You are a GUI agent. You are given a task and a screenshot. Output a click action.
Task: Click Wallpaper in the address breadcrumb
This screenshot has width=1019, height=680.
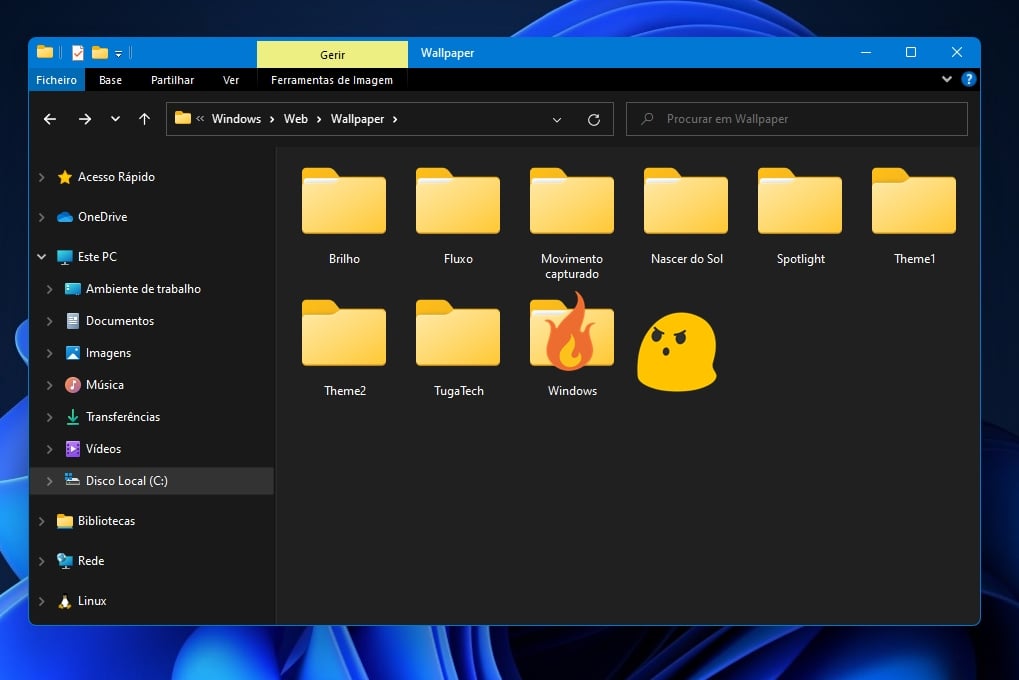coord(357,119)
